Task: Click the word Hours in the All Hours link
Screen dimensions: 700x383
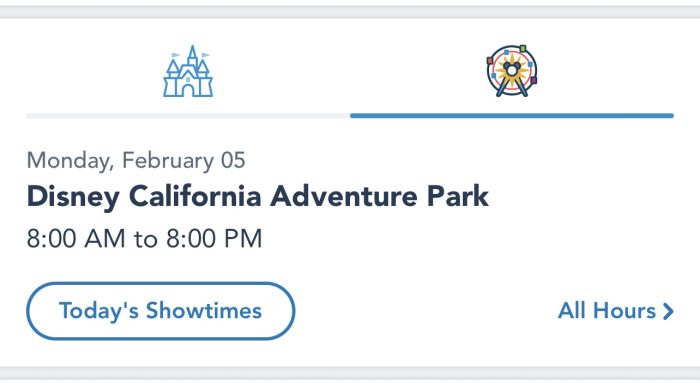Action: (x=624, y=311)
